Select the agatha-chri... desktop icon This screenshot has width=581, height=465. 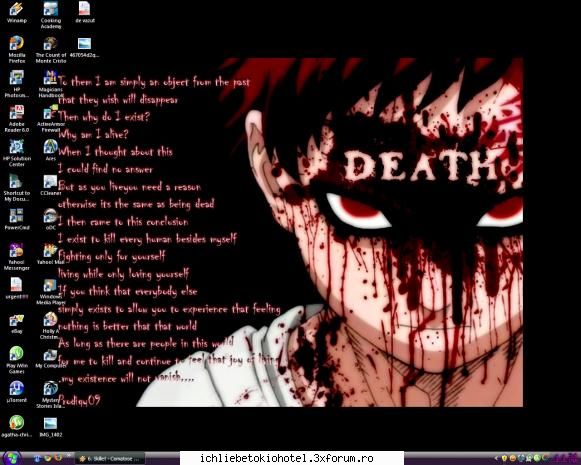click(17, 426)
